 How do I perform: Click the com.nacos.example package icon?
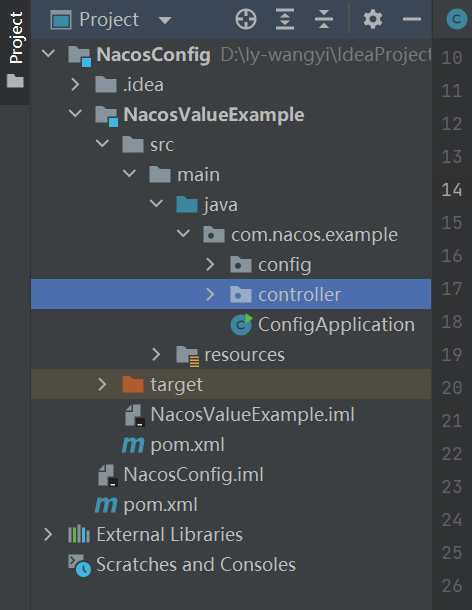pos(214,234)
